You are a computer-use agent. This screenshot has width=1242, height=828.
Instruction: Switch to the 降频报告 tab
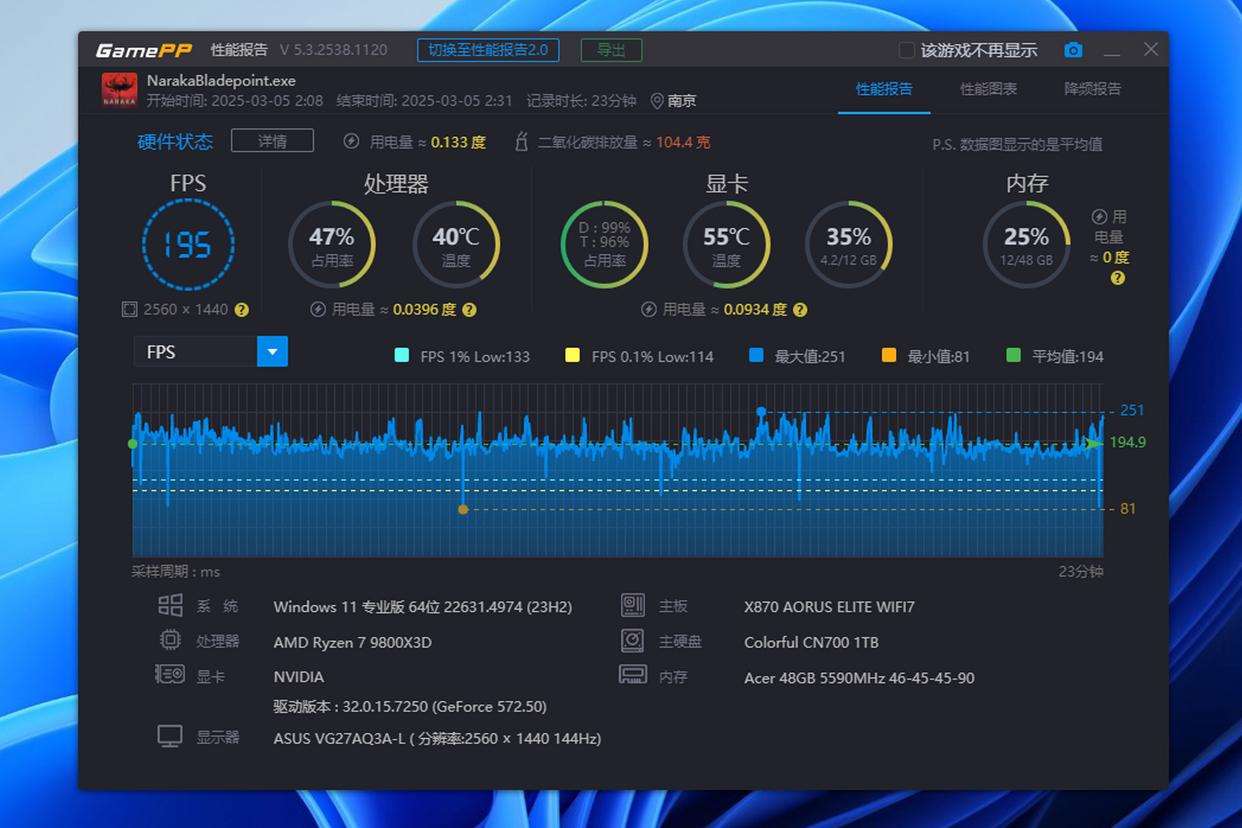(x=1093, y=89)
